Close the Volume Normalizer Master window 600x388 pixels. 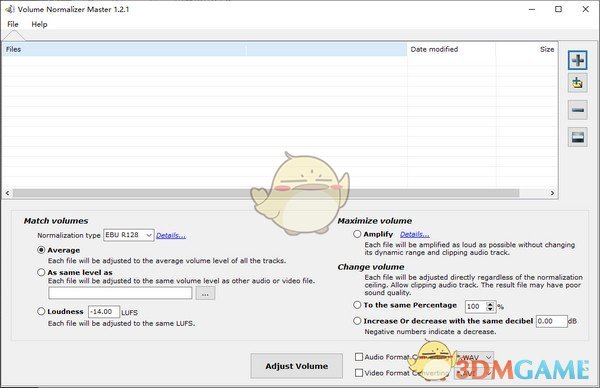click(x=585, y=9)
